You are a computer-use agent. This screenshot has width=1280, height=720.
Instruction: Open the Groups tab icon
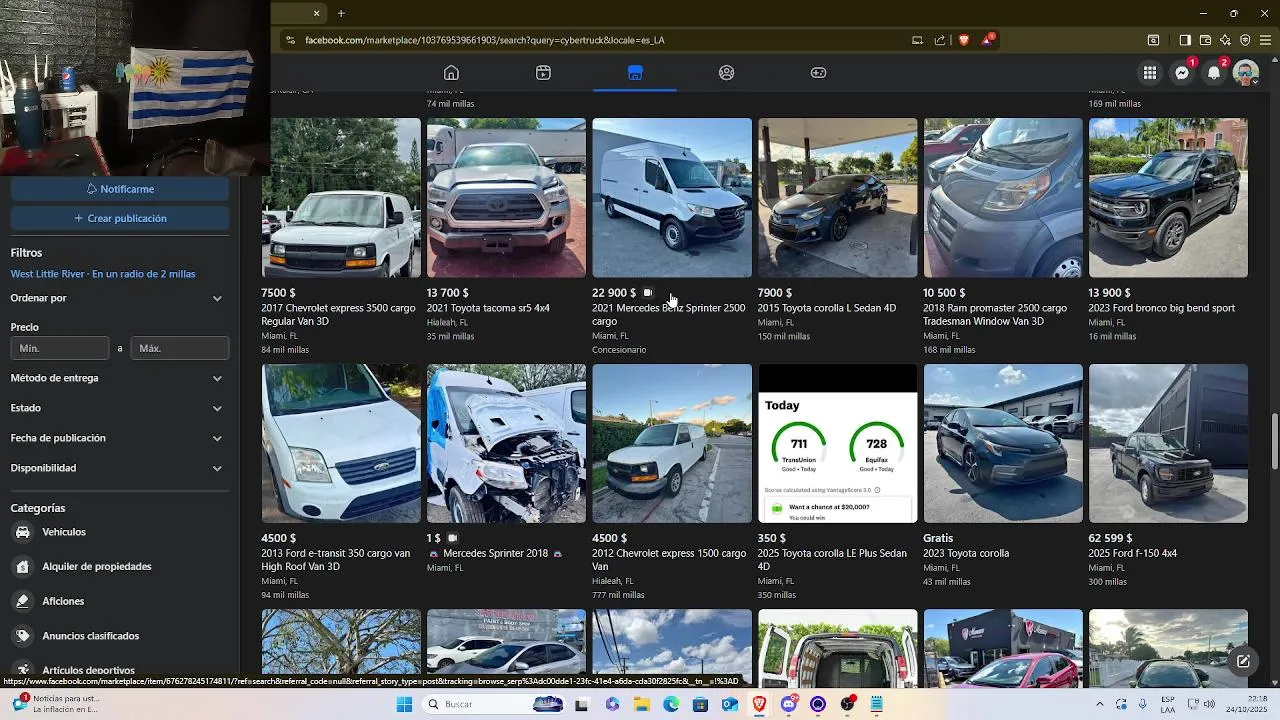(727, 73)
